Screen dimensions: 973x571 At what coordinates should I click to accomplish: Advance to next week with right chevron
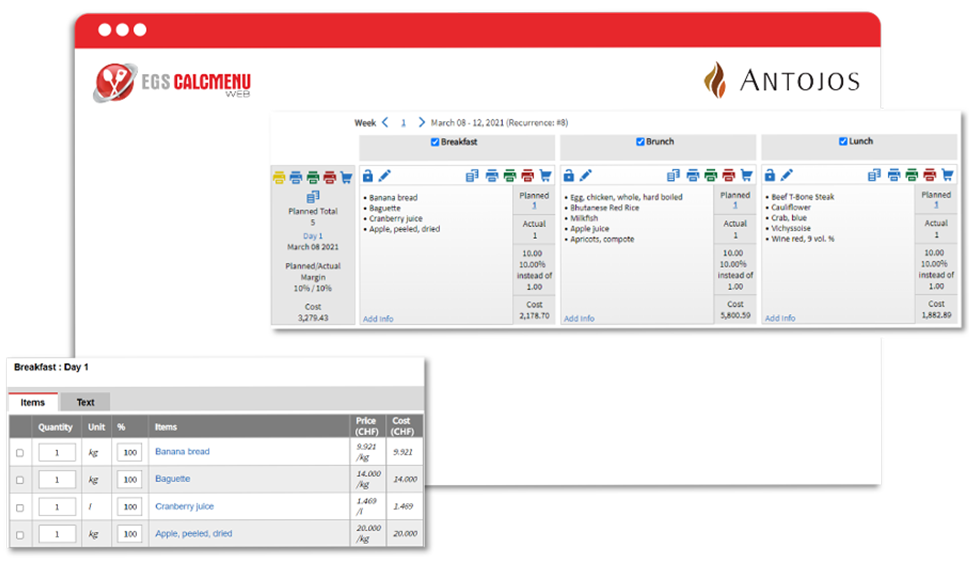pyautogui.click(x=421, y=122)
